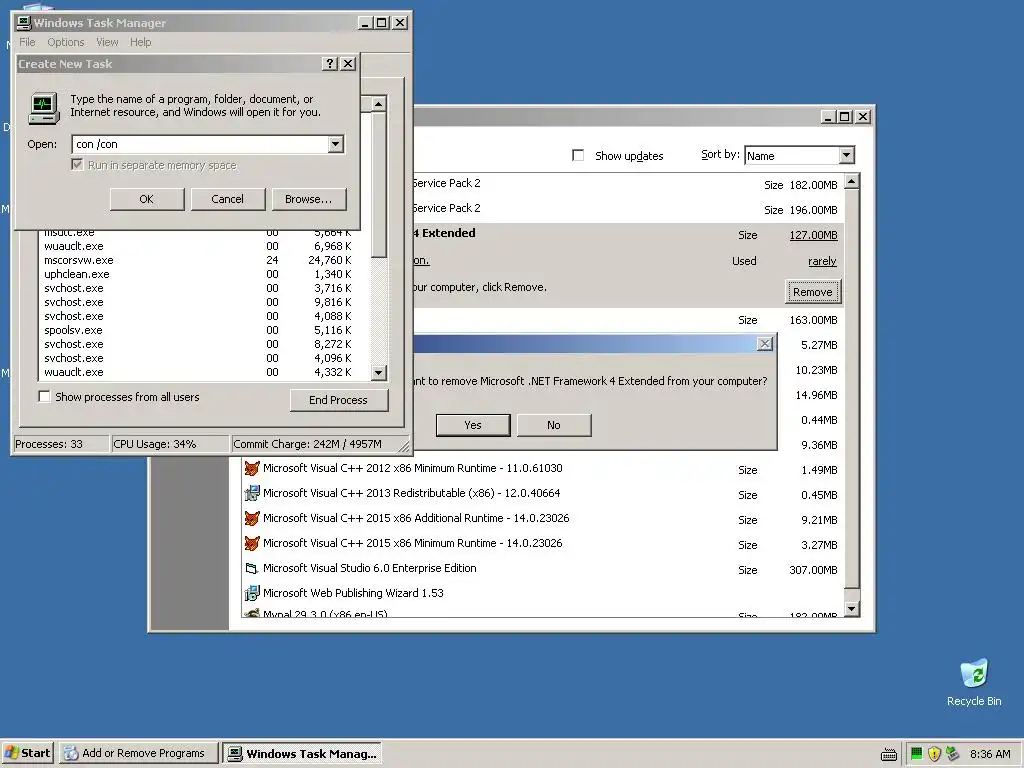Click scroll down arrow in programs list

coord(852,609)
